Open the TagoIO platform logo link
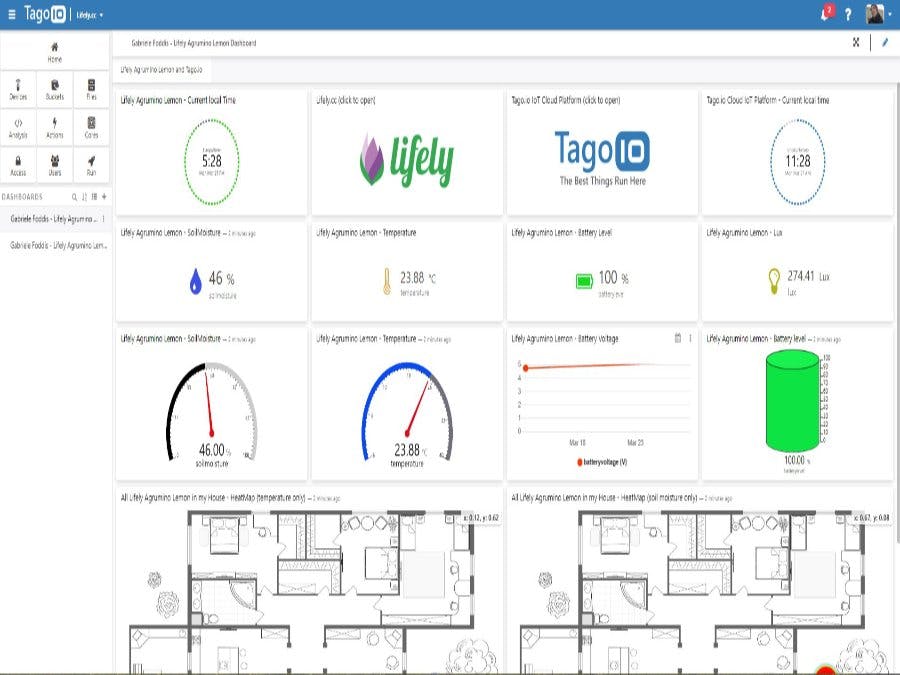 [x=602, y=158]
